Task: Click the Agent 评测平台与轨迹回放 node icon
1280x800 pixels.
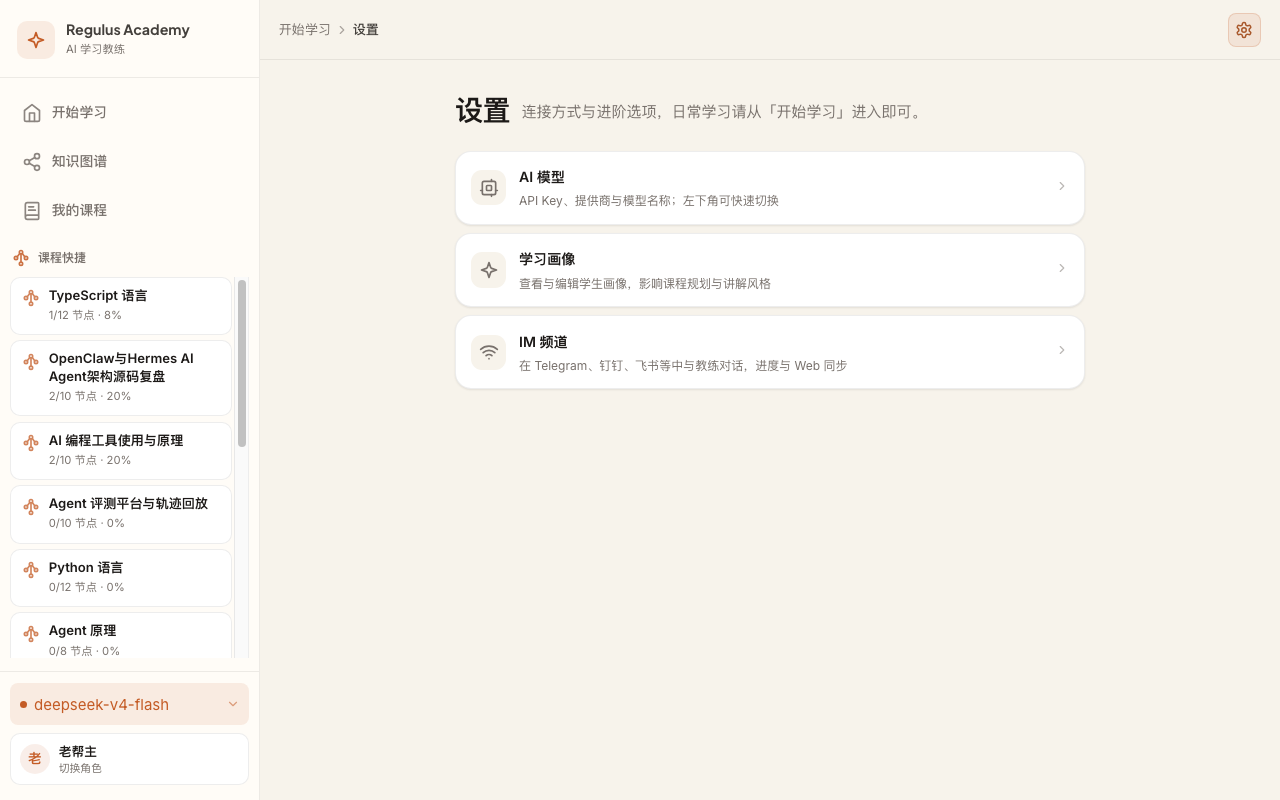Action: (31, 506)
